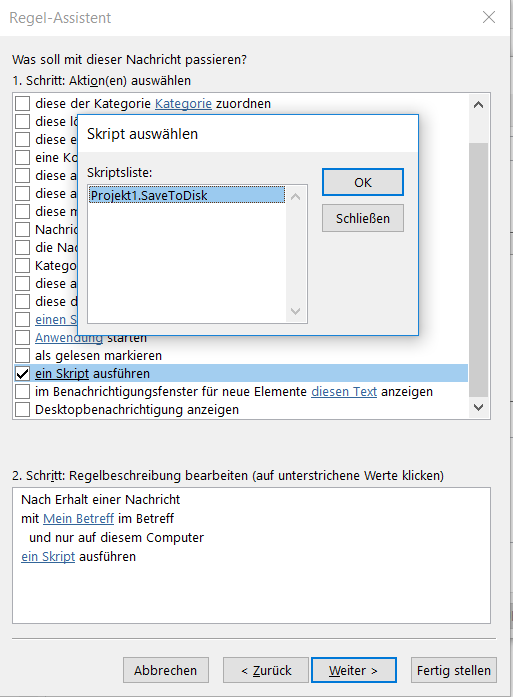Click the action list scroll-down arrow
The height and width of the screenshot is (697, 513).
pos(478,407)
